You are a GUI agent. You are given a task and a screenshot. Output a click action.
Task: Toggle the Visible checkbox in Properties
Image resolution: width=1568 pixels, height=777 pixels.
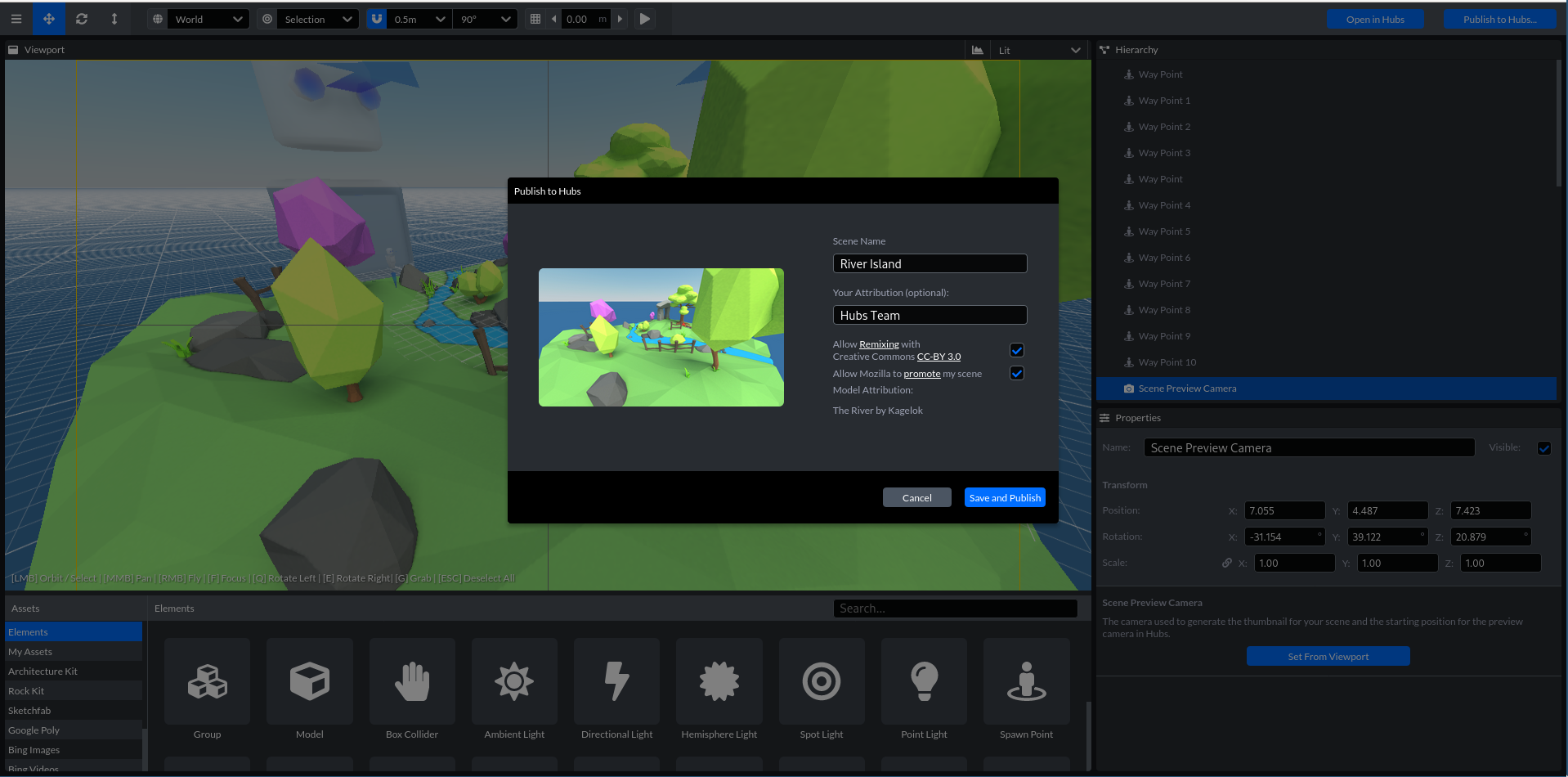click(1544, 447)
